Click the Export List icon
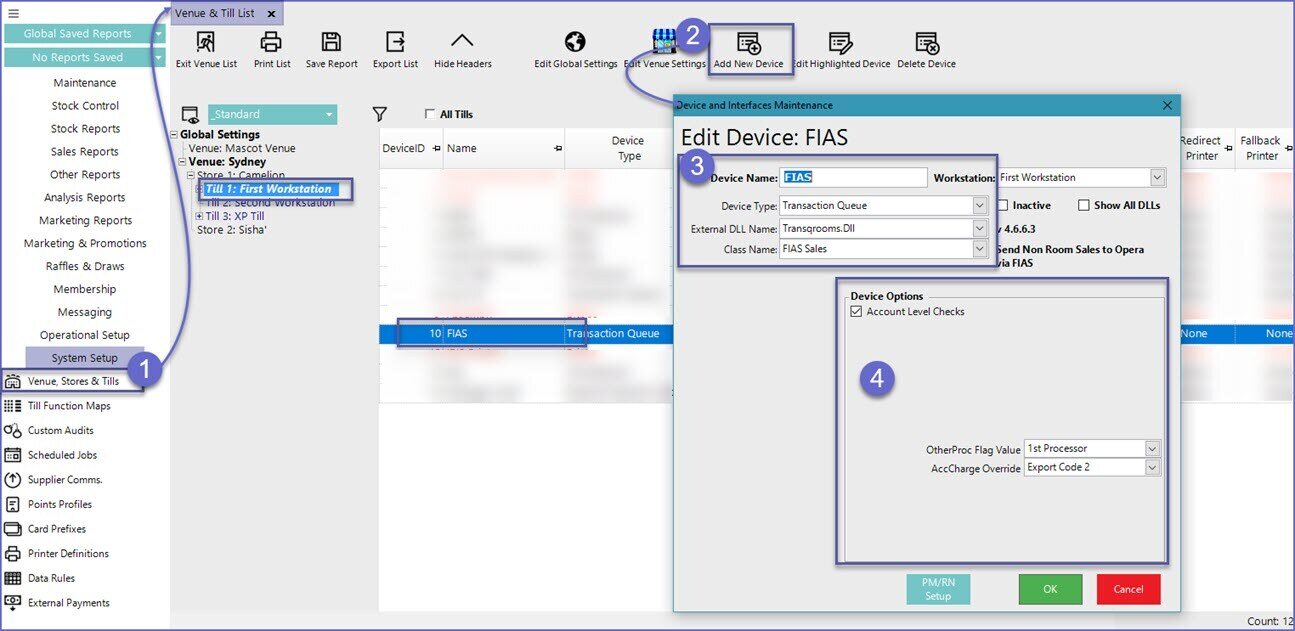This screenshot has width=1295, height=631. tap(395, 42)
